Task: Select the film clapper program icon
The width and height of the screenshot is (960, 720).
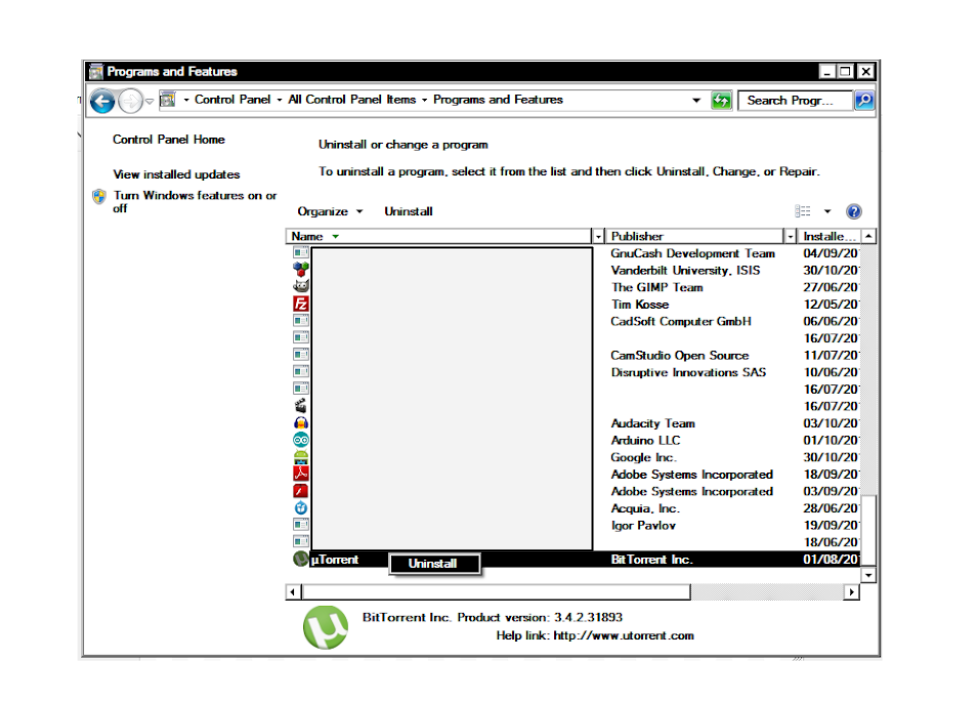Action: [301, 405]
